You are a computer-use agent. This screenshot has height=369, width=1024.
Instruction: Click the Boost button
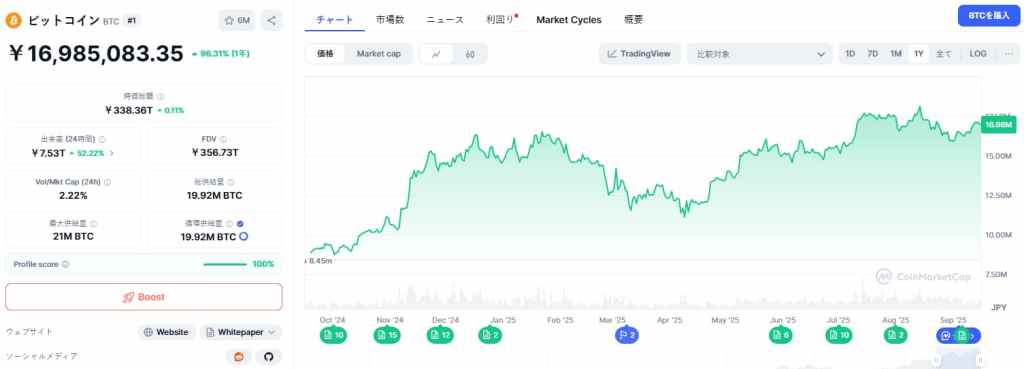(144, 297)
